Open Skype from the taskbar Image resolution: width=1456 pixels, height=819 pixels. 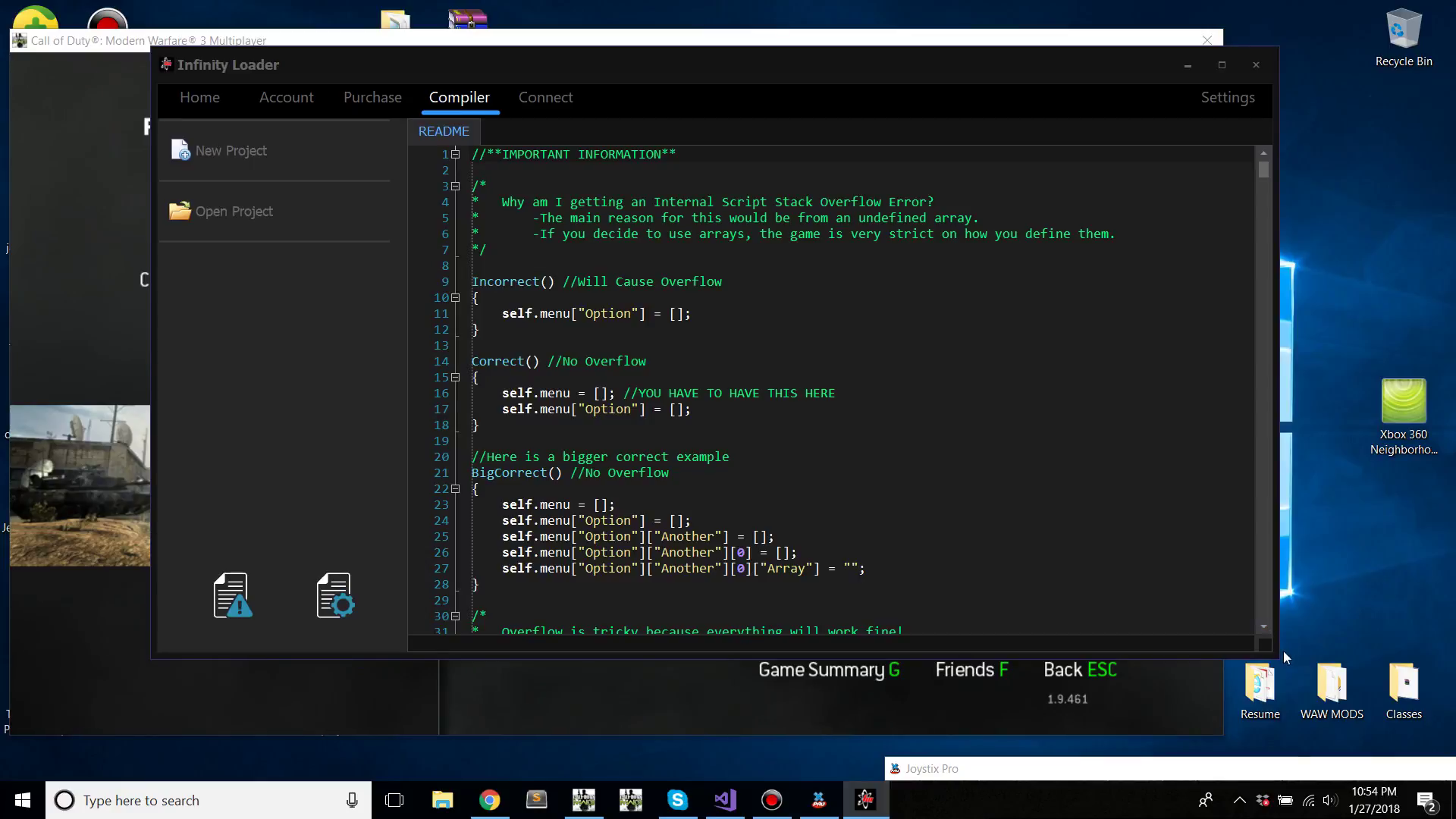(677, 800)
